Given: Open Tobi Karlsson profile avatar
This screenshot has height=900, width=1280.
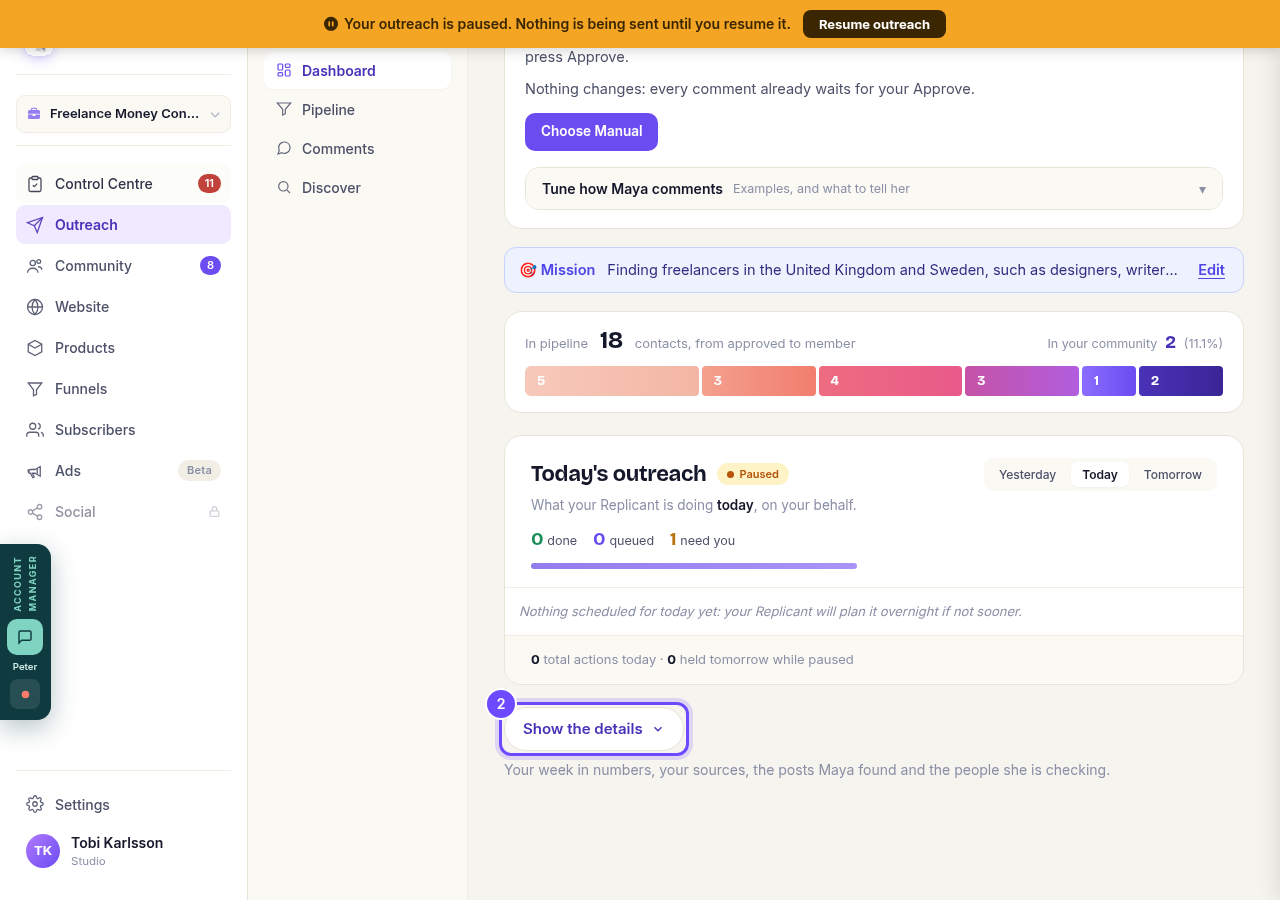Looking at the screenshot, I should pyautogui.click(x=43, y=851).
